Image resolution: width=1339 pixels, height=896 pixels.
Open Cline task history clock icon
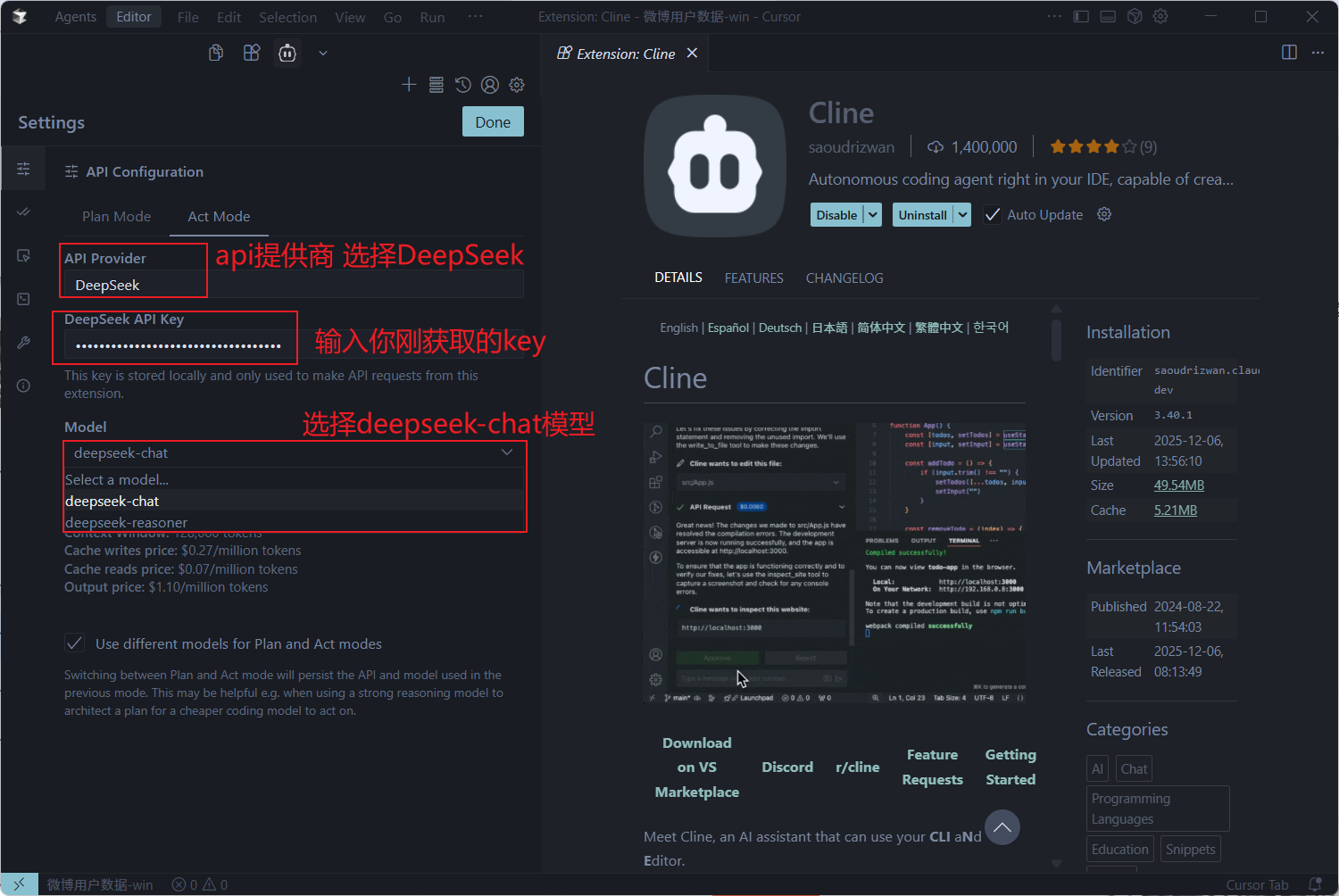462,84
